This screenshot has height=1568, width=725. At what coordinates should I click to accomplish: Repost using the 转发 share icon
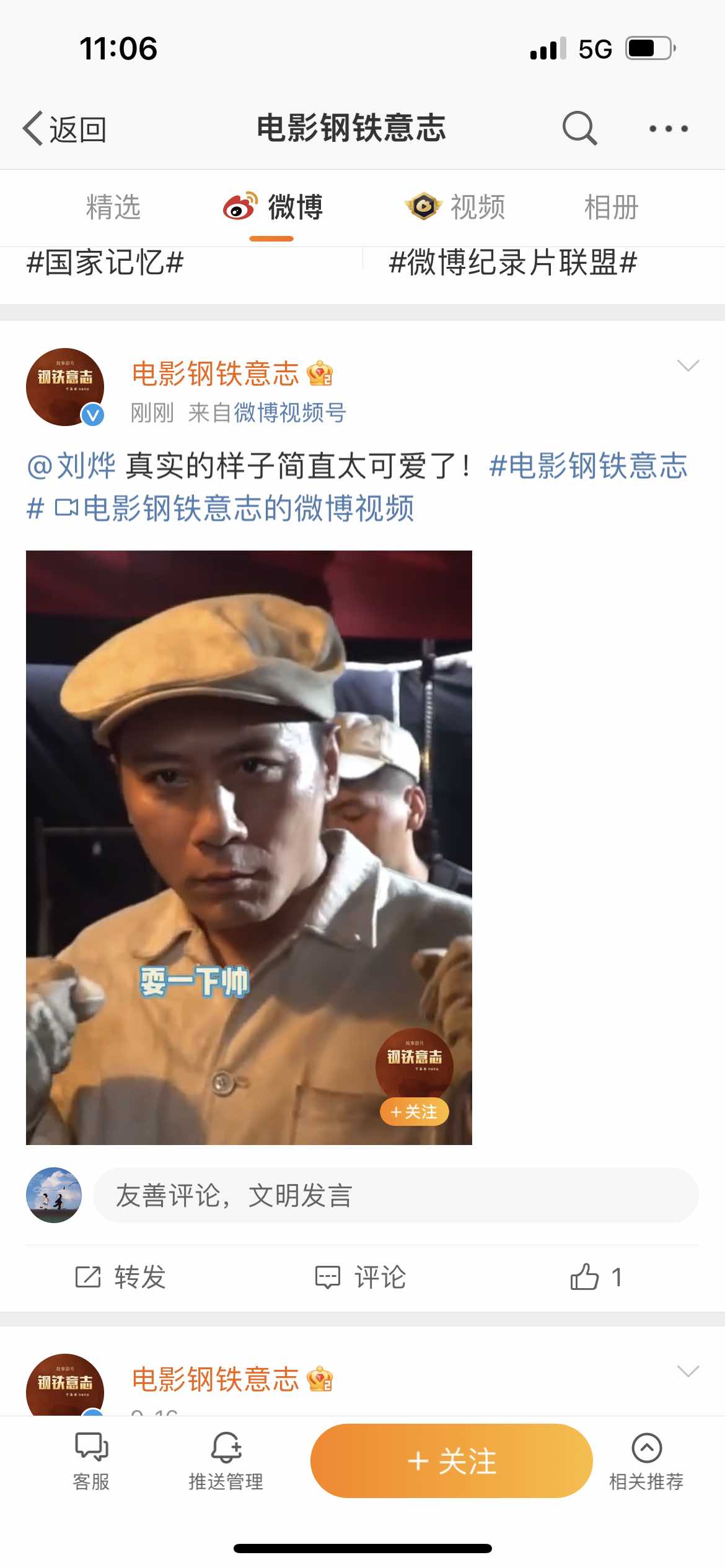(88, 1277)
